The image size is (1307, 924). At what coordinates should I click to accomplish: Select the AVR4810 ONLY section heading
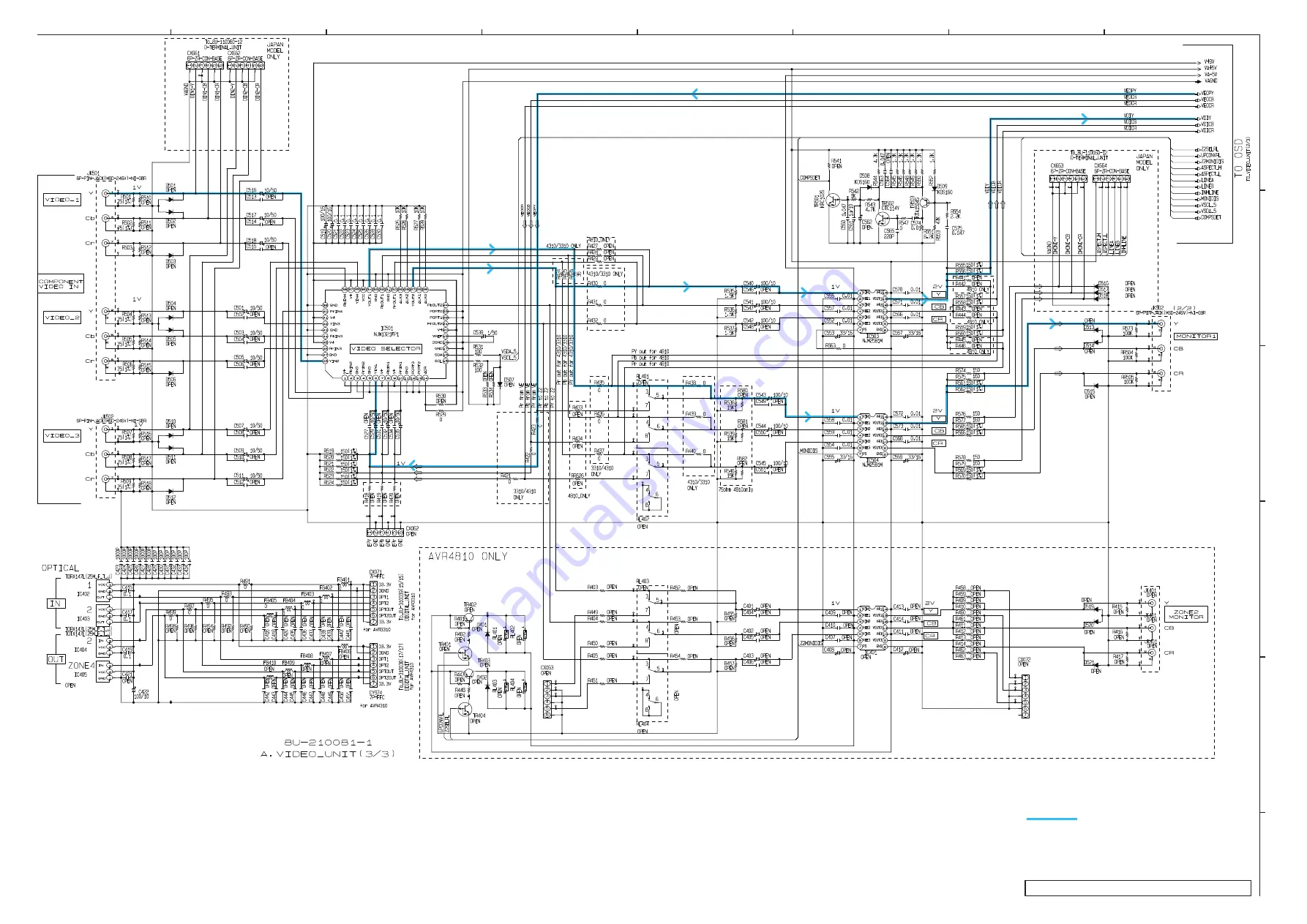tap(468, 557)
